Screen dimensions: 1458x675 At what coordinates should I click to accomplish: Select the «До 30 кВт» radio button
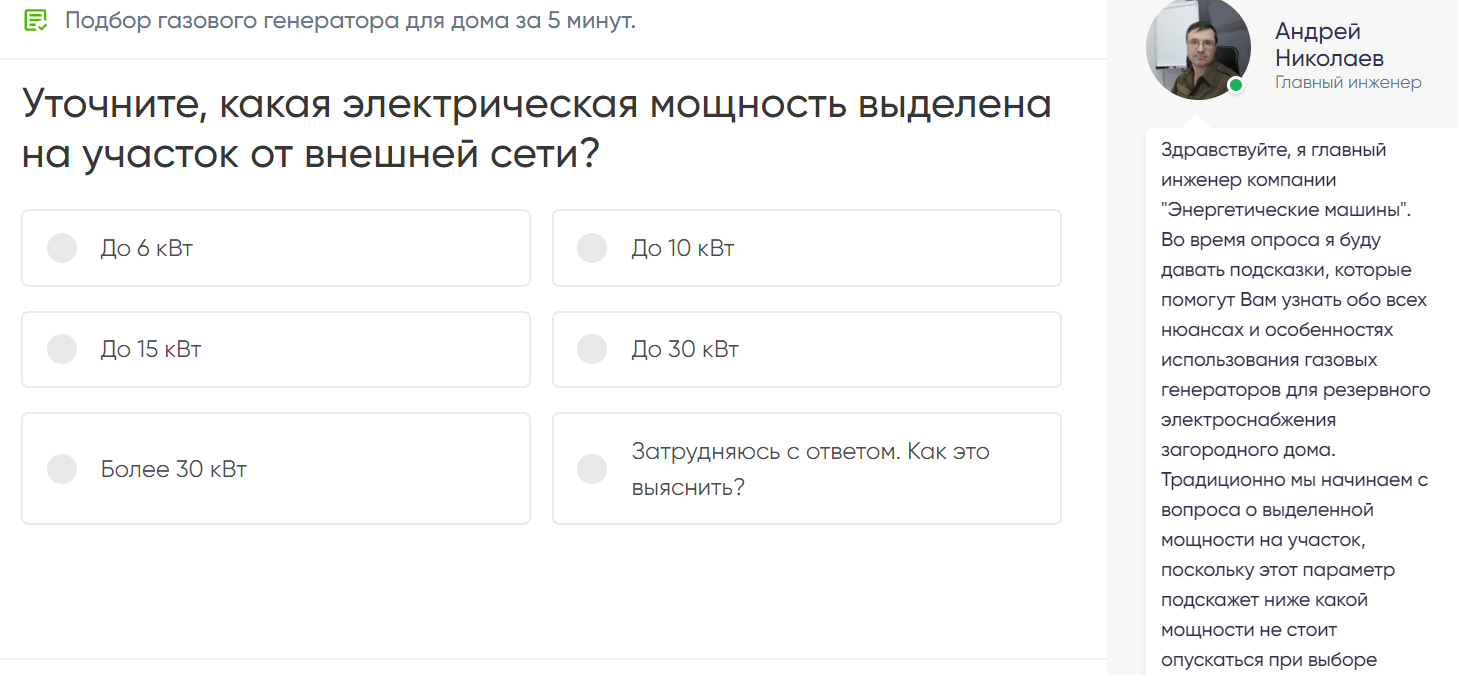pyautogui.click(x=592, y=348)
